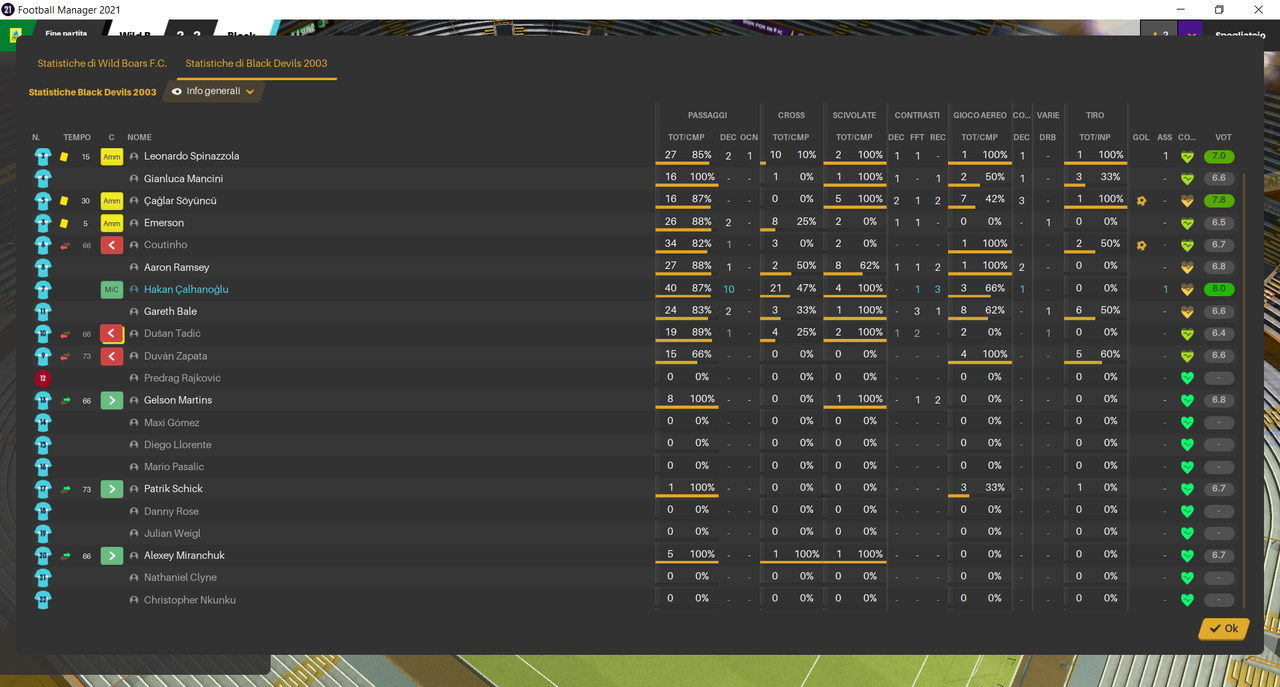
Task: Click substituted-on arrow for Alexey Miranchuk
Action: pyautogui.click(x=112, y=555)
